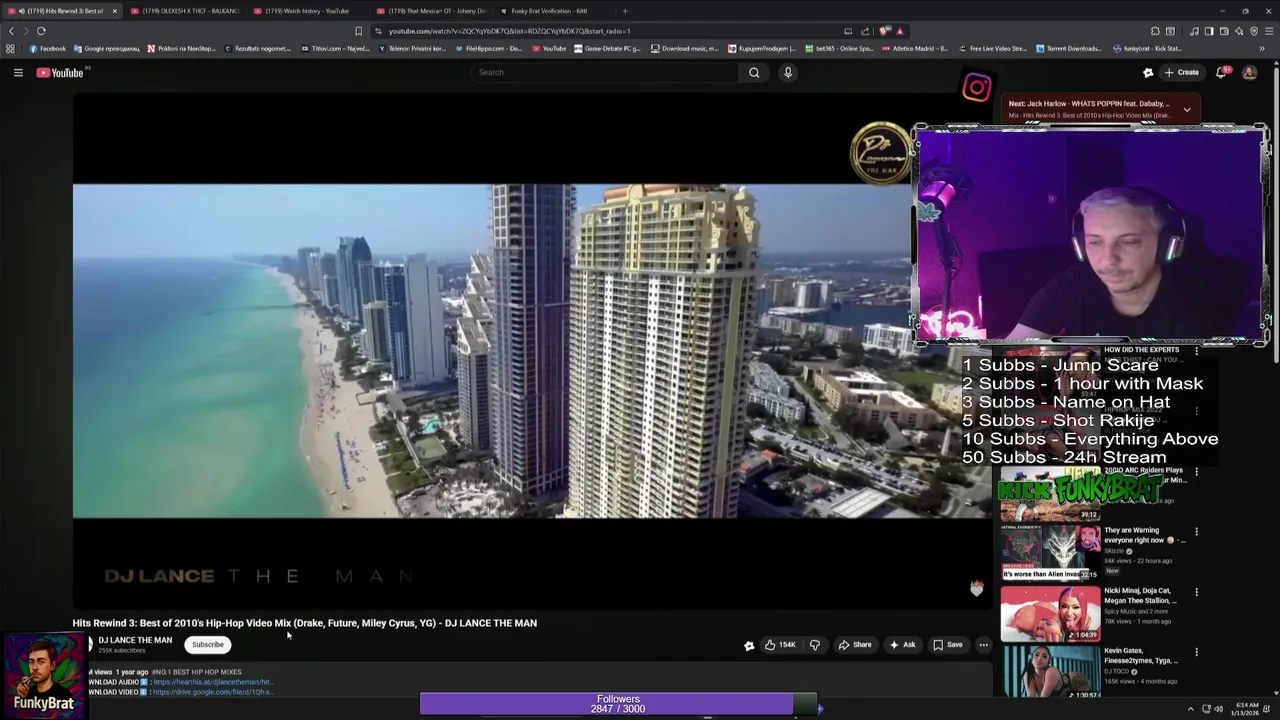Open the YouTube guide hamburger menu
The width and height of the screenshot is (1280, 720).
[x=18, y=72]
